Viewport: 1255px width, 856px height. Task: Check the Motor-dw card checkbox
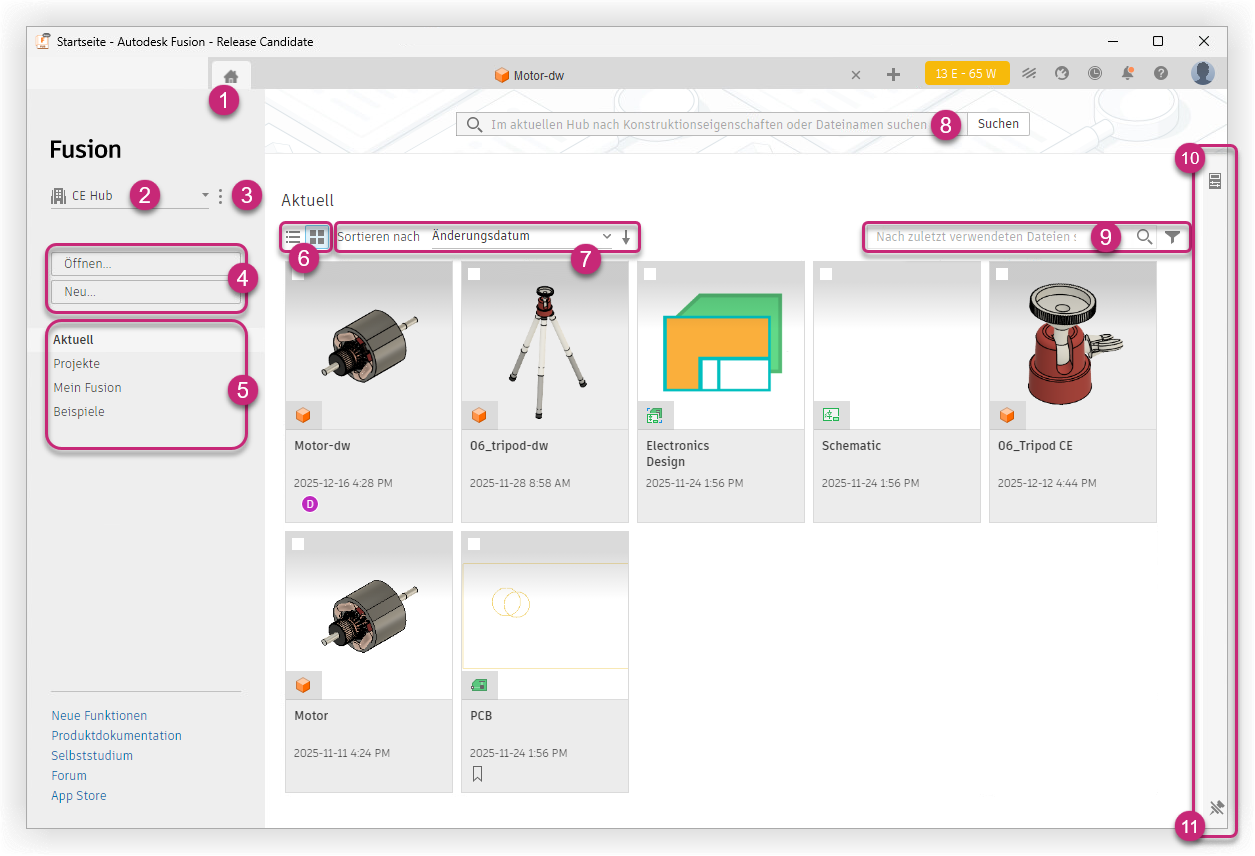tap(298, 274)
